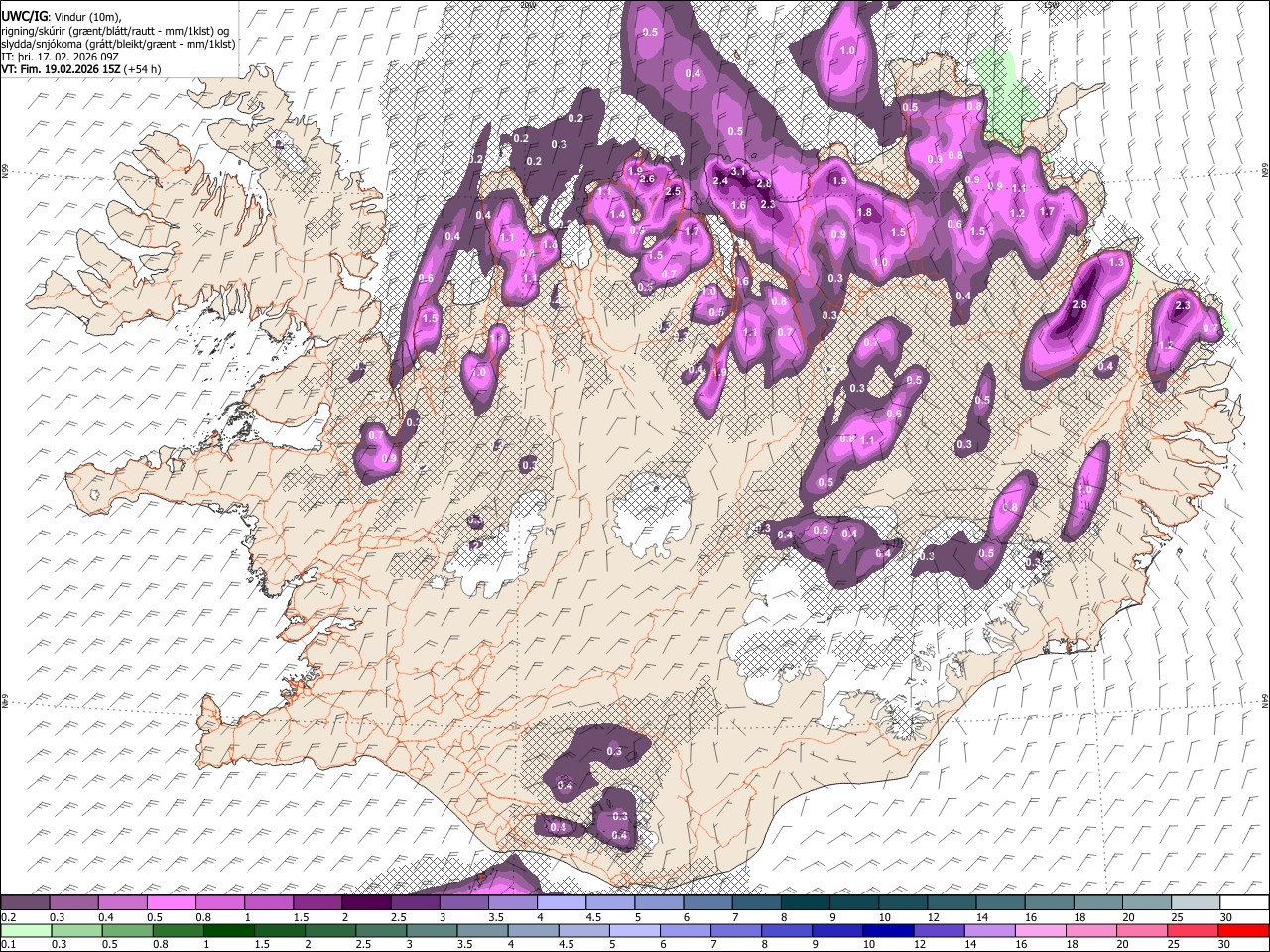The width and height of the screenshot is (1270, 952).
Task: Click the '2.6' snowfall value on the map
Action: [x=647, y=178]
